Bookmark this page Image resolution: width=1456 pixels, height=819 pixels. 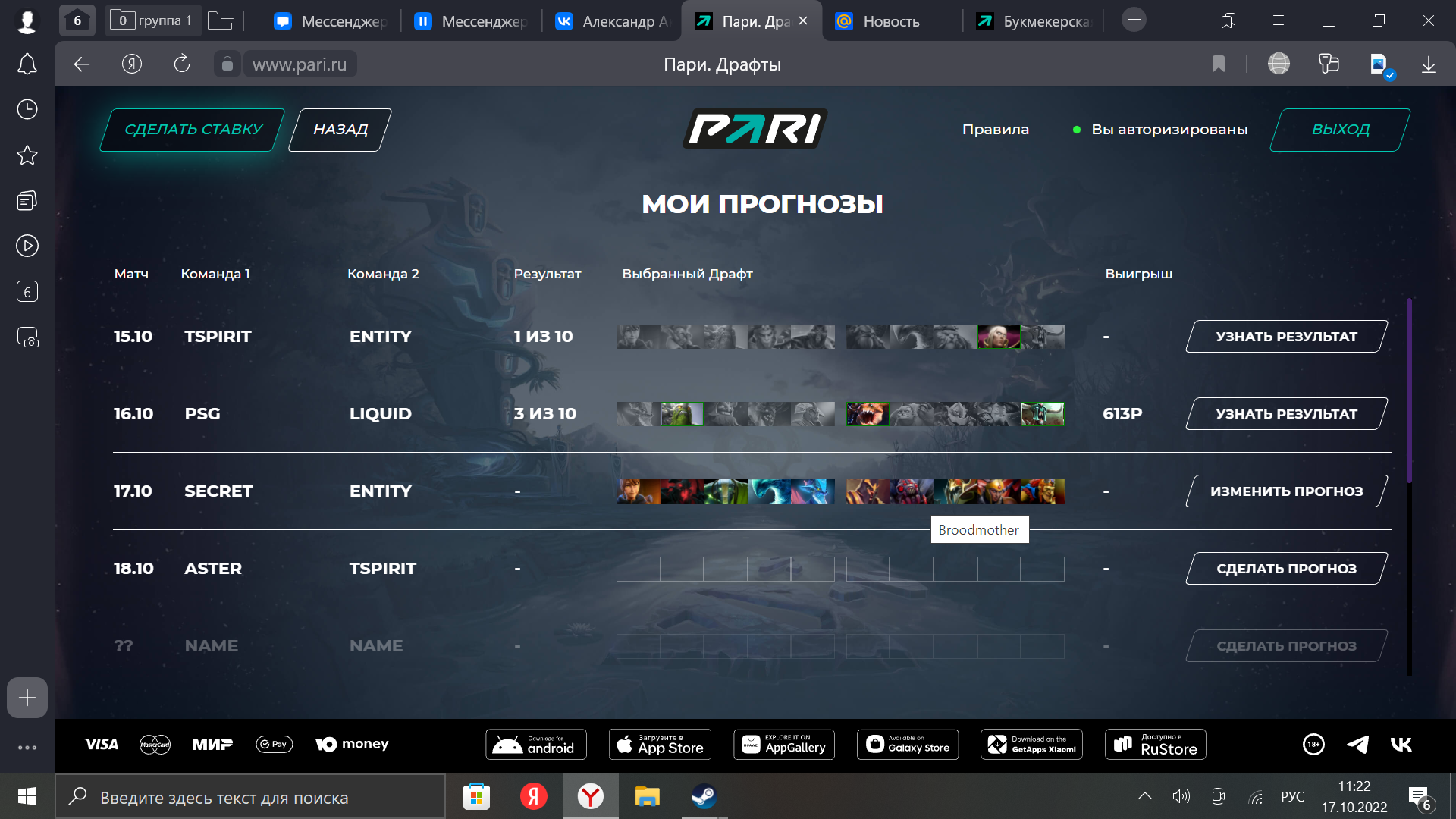click(x=1219, y=64)
